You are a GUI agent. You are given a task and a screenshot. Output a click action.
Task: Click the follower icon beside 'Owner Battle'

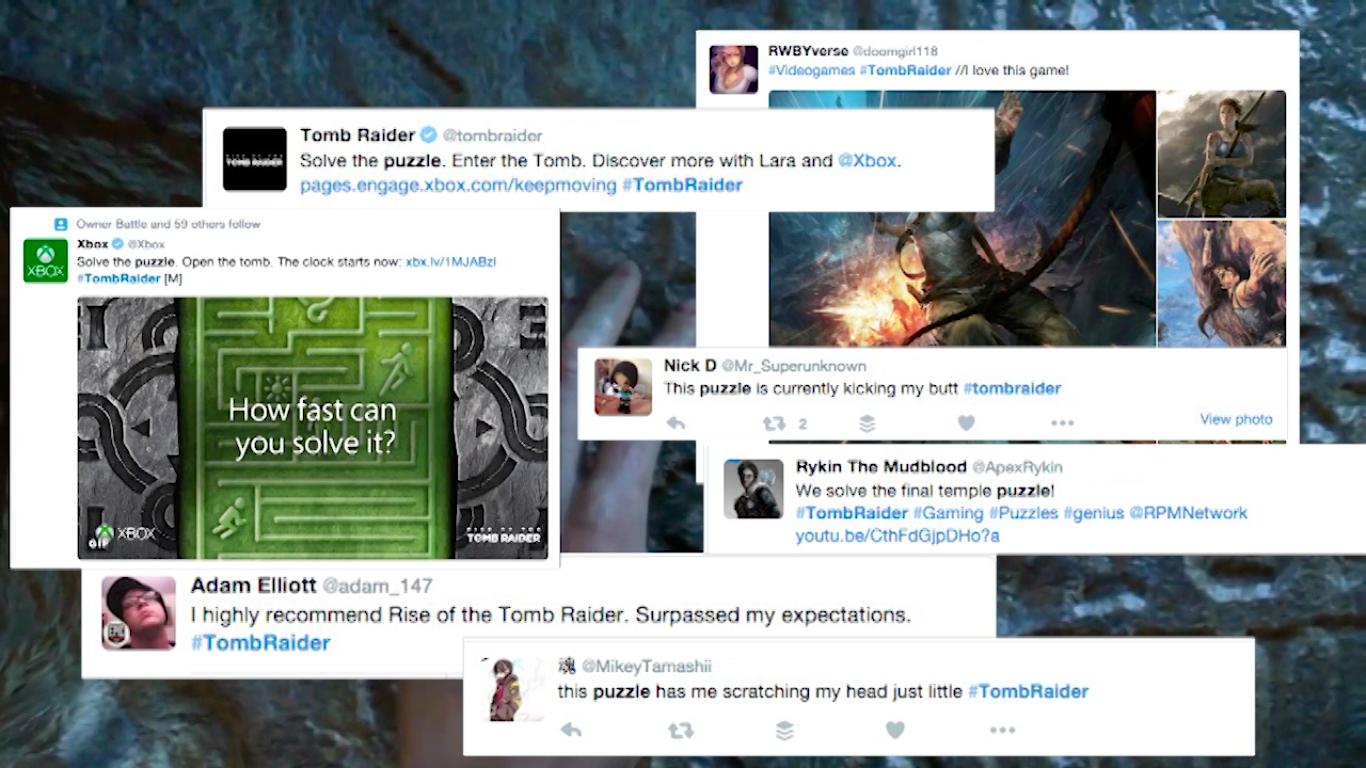[x=61, y=224]
